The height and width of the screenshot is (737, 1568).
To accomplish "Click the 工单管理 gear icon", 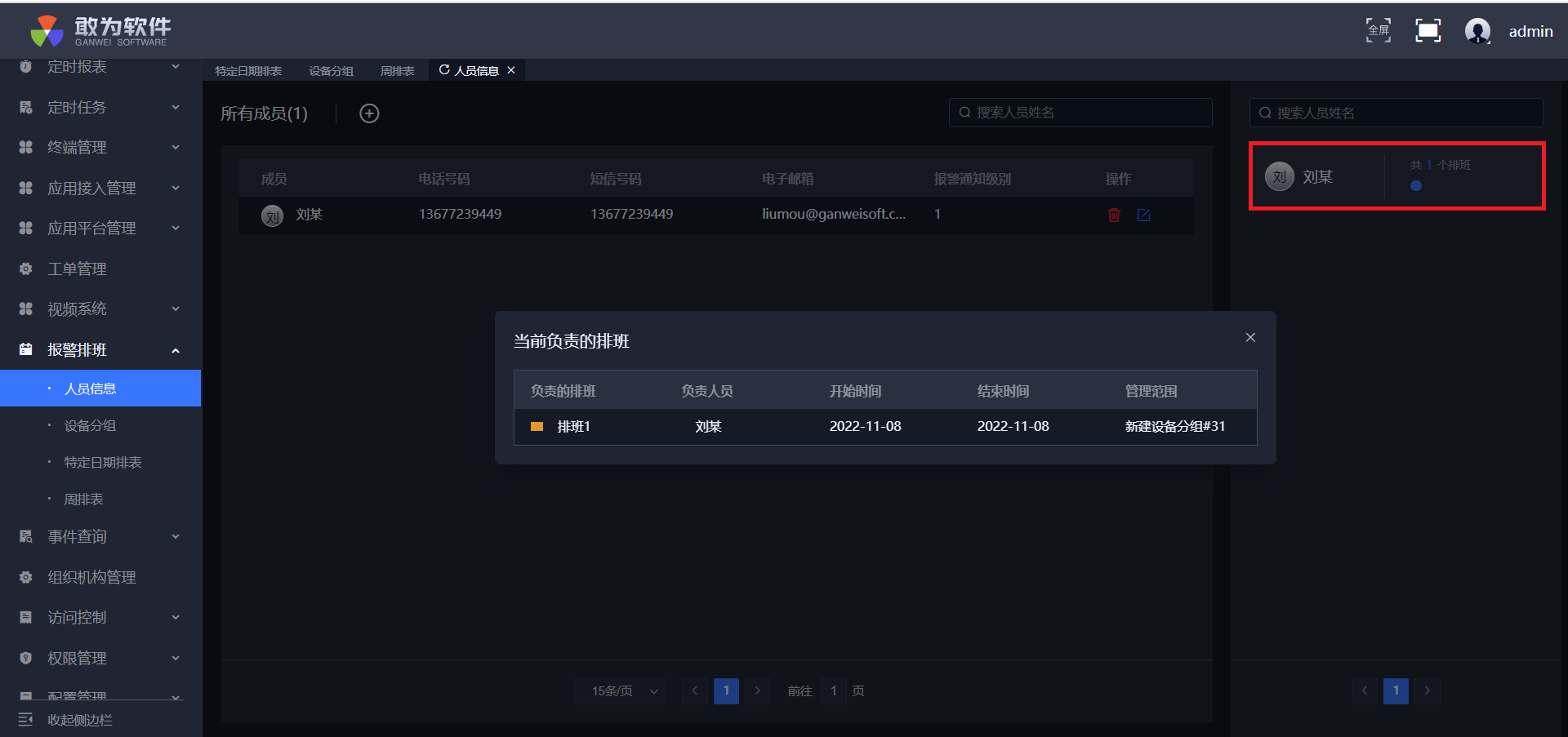I will tap(26, 269).
